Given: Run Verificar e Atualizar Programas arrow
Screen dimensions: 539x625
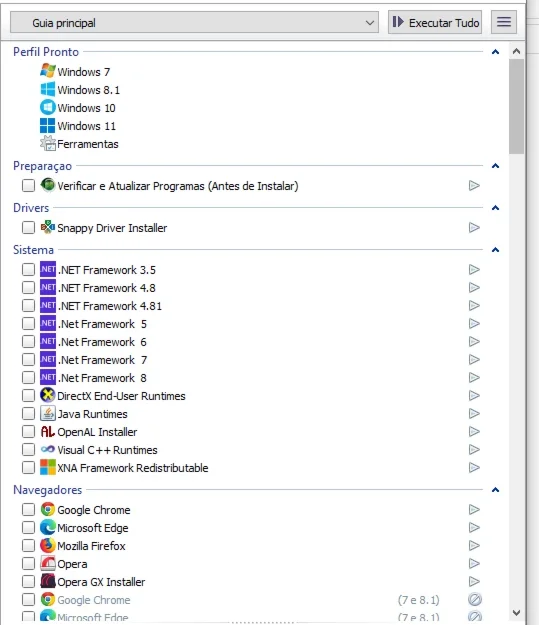Looking at the screenshot, I should click(x=474, y=185).
